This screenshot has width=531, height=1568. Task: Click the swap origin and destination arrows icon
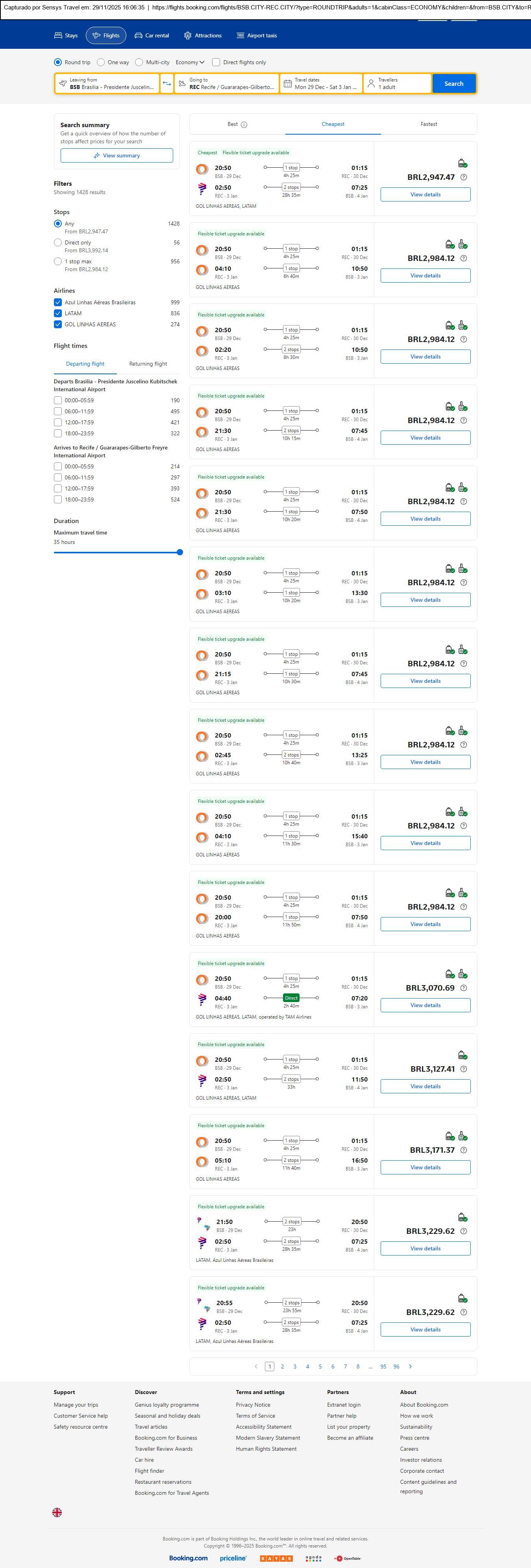167,83
